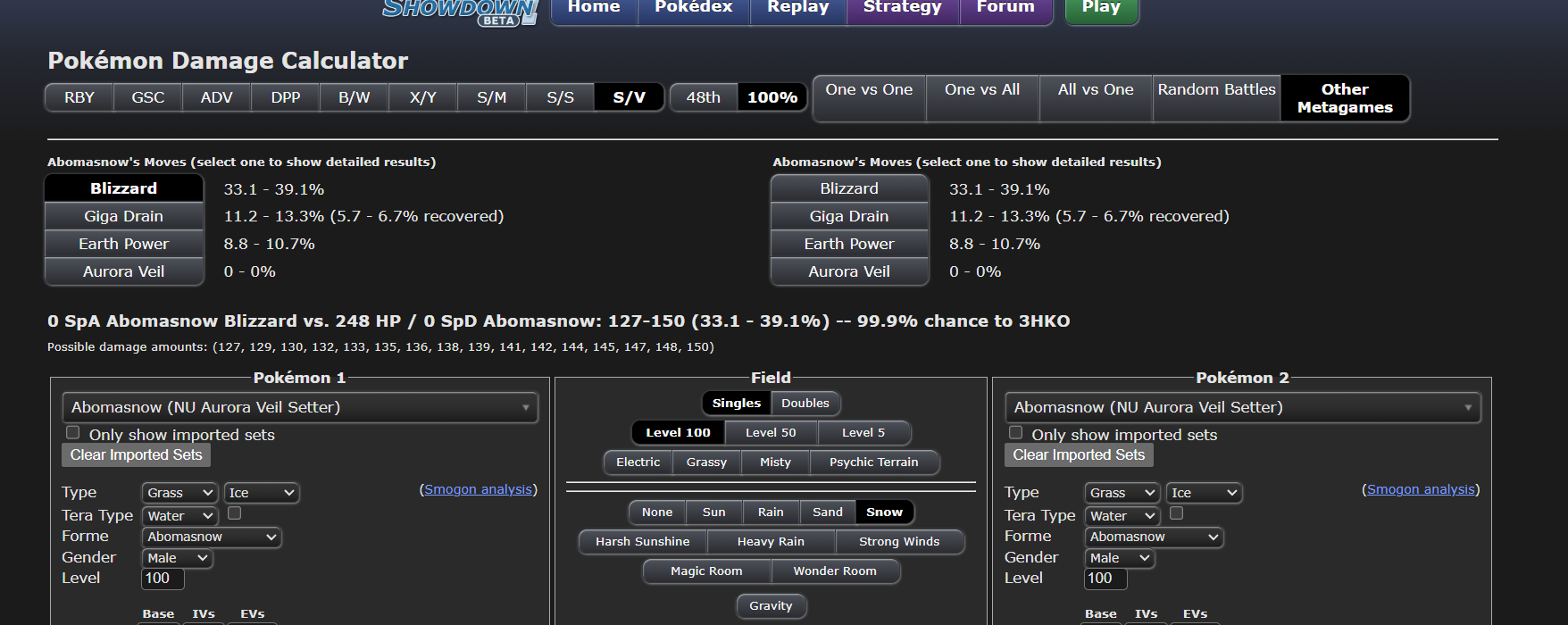
Task: Select the X/Y generation
Action: tap(423, 97)
